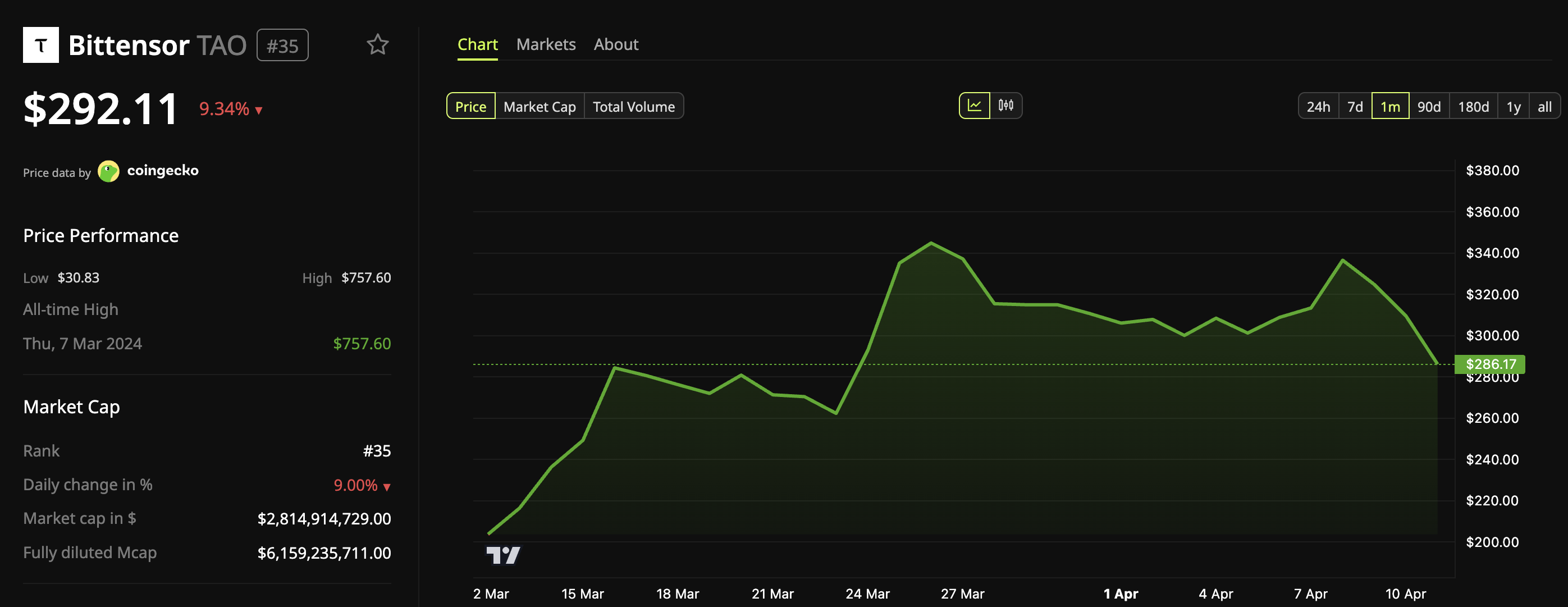The image size is (1568, 607).
Task: Select the line chart view icon
Action: (x=975, y=106)
